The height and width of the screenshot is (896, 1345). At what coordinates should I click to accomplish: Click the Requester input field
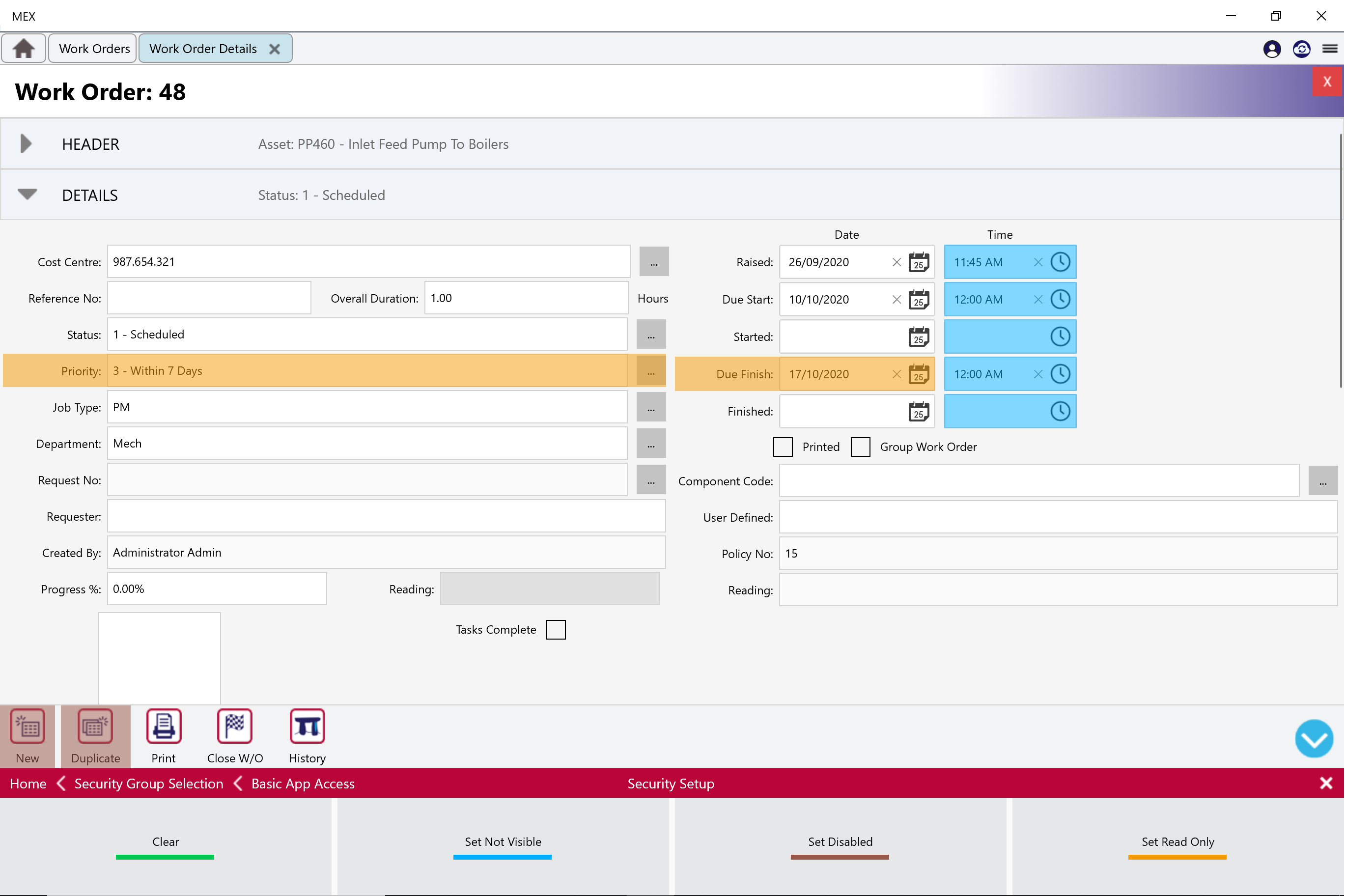pos(386,517)
